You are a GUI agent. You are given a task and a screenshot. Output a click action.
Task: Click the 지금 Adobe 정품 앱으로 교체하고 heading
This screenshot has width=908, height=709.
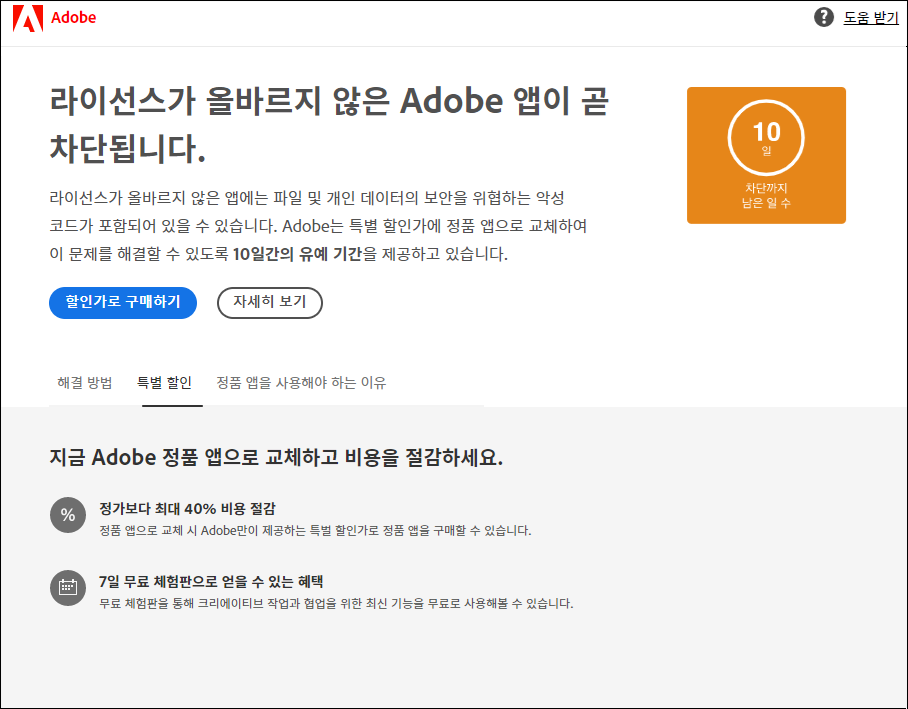(x=276, y=458)
